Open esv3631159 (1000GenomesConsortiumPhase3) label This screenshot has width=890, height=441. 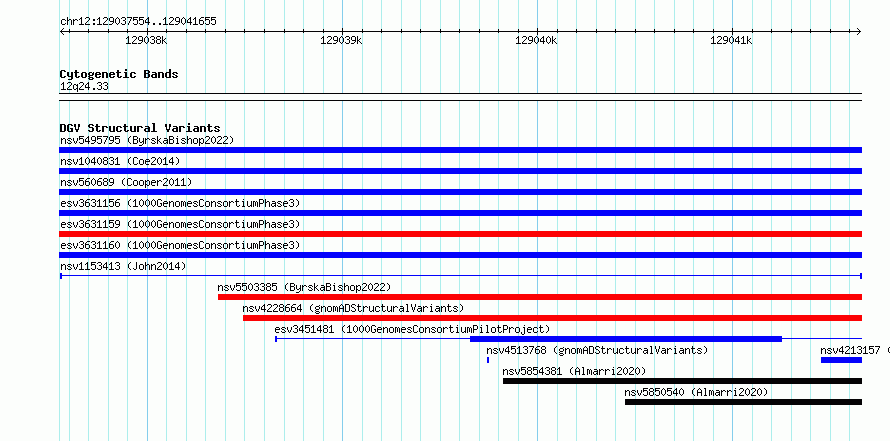[180, 224]
